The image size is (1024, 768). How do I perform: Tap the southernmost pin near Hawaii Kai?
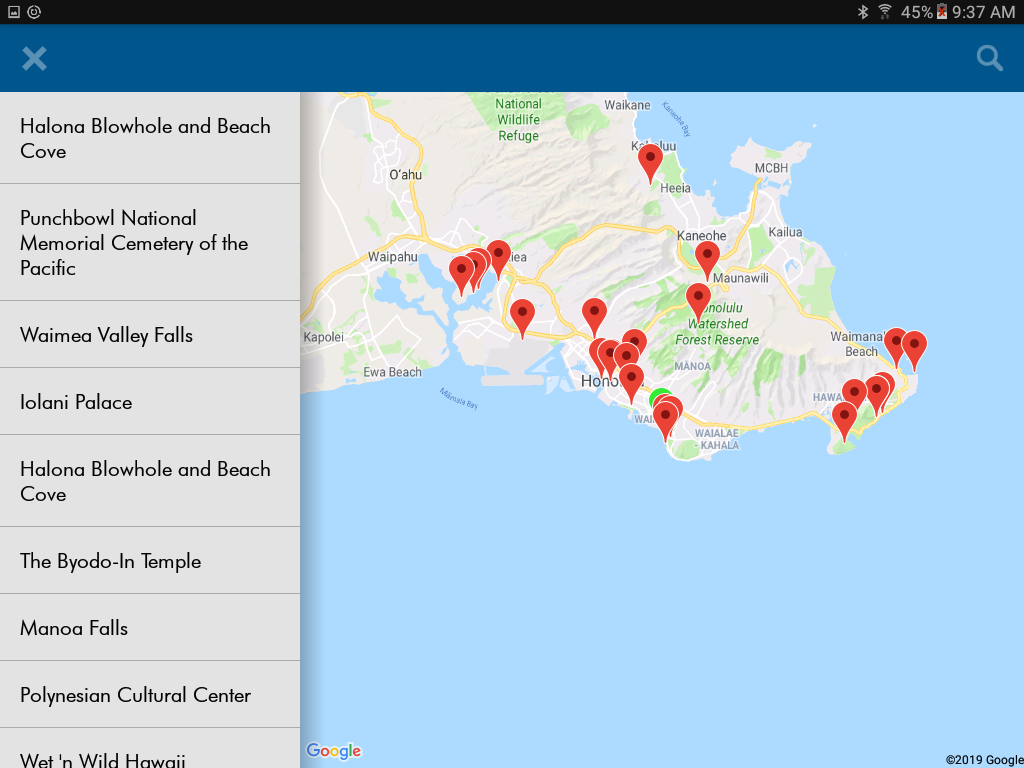[844, 420]
